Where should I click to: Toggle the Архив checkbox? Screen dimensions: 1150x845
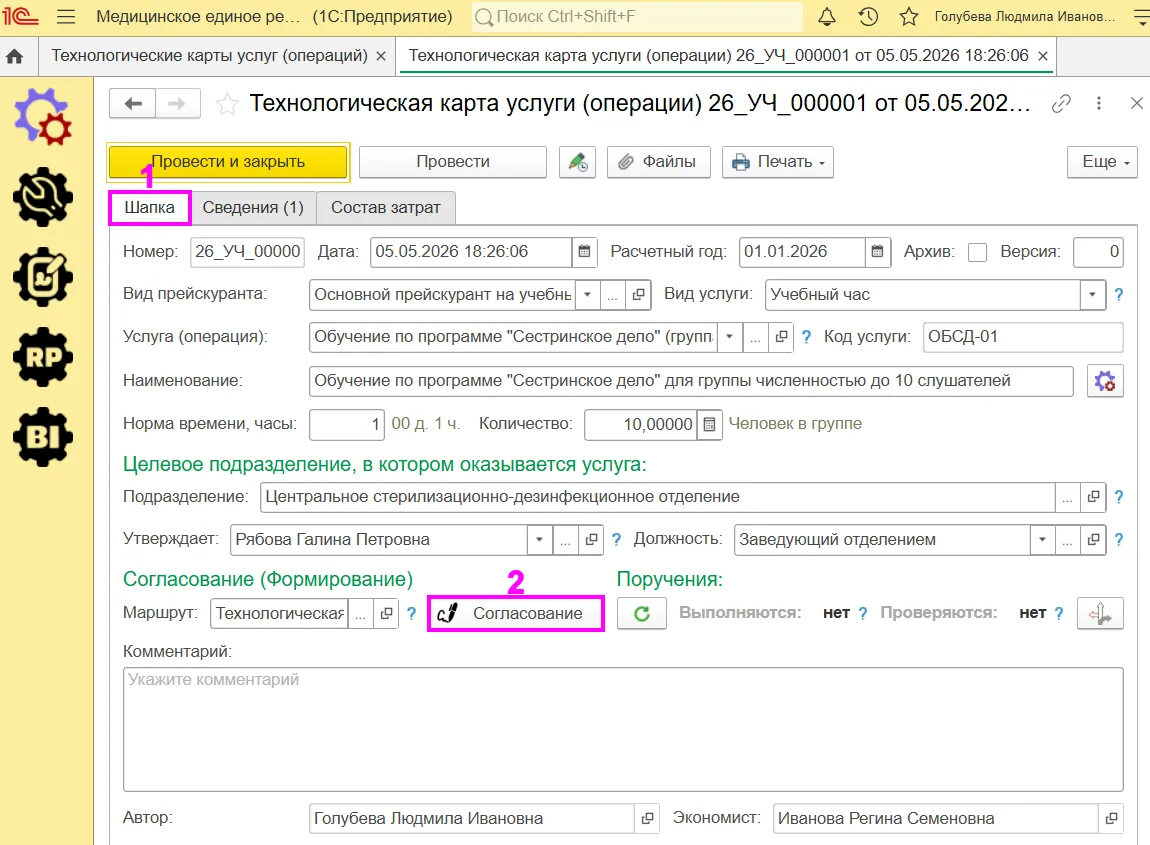[x=977, y=252]
